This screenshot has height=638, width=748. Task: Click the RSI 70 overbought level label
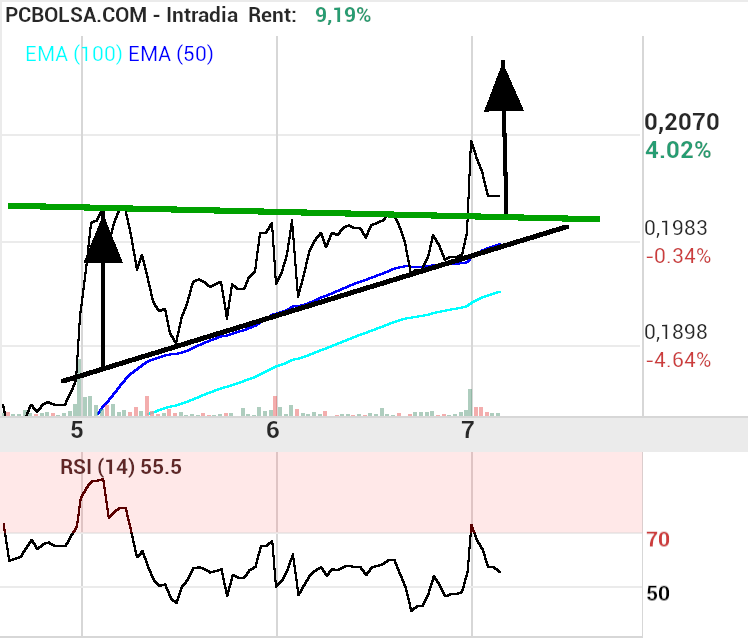pyautogui.click(x=658, y=540)
